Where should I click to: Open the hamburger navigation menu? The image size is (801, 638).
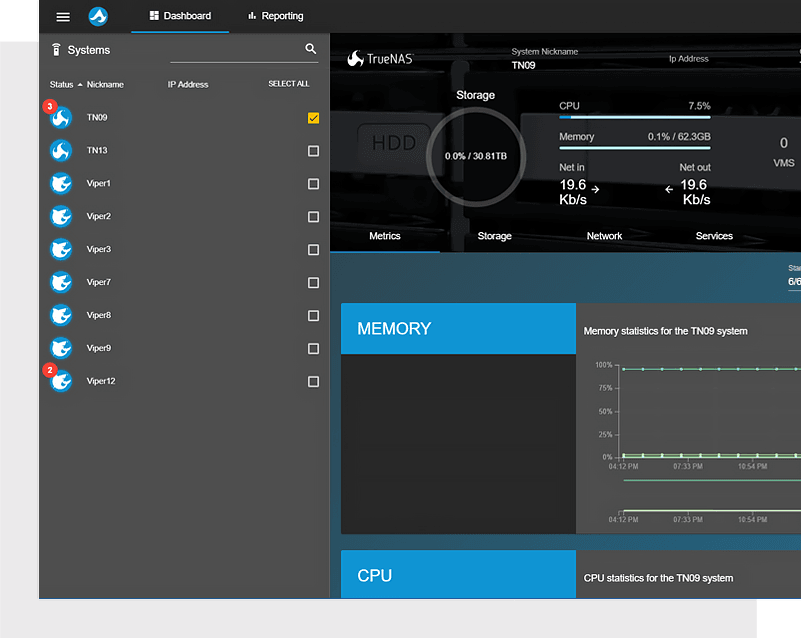(x=63, y=17)
